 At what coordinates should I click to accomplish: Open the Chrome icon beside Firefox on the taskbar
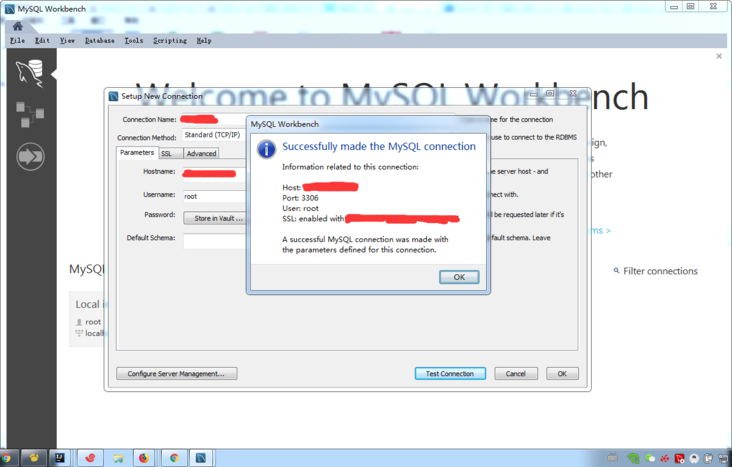(174, 458)
